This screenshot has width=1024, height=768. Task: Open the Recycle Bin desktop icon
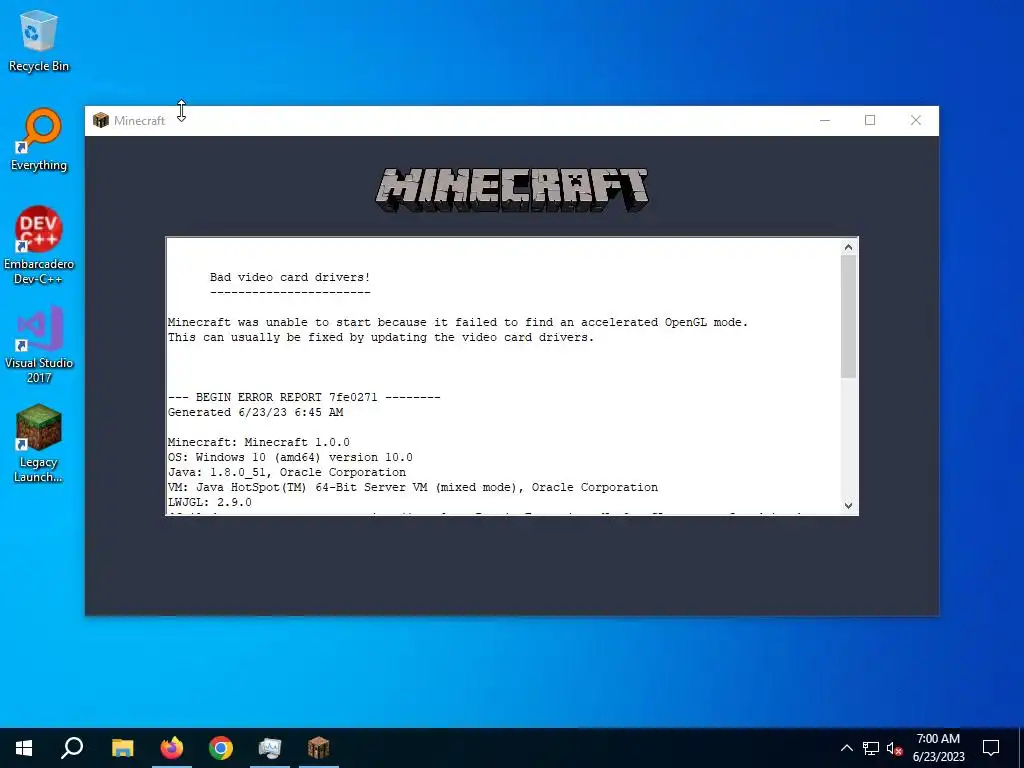point(39,40)
